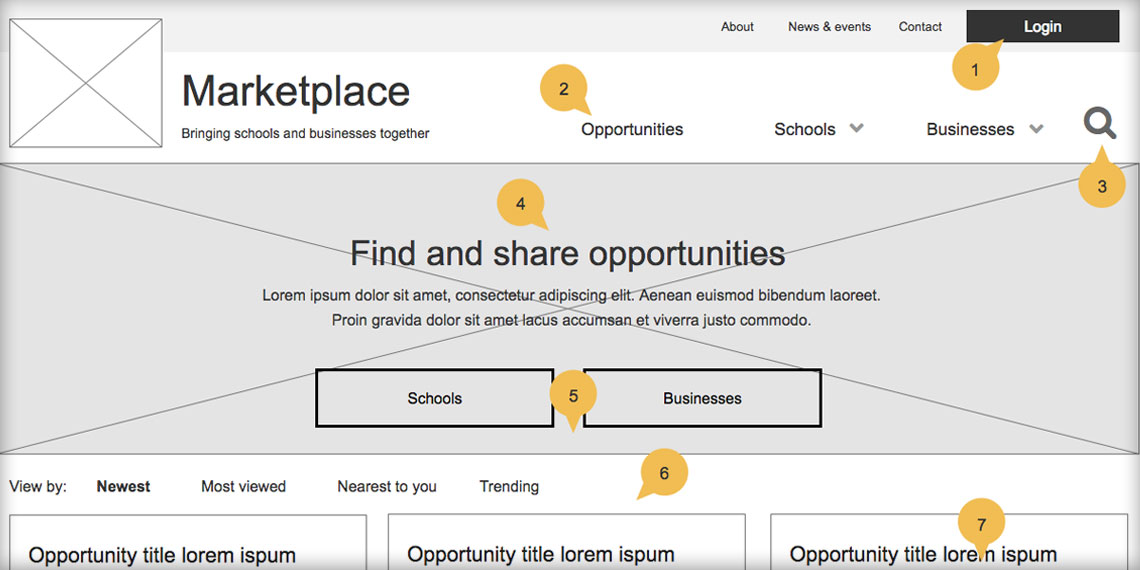Click the logo placeholder image
The width and height of the screenshot is (1140, 570).
point(86,83)
